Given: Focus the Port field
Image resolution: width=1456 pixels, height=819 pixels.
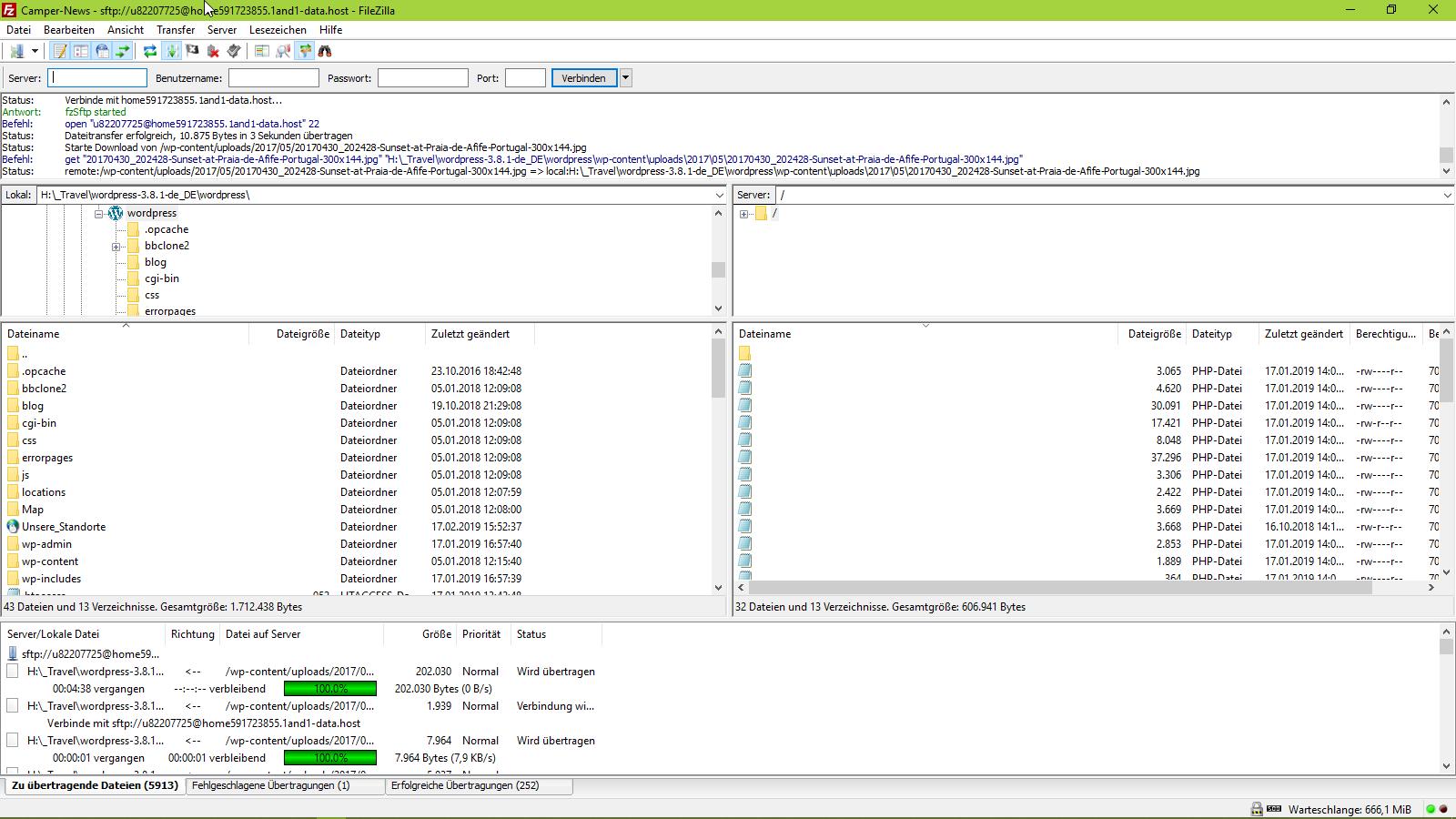Looking at the screenshot, I should 525,78.
